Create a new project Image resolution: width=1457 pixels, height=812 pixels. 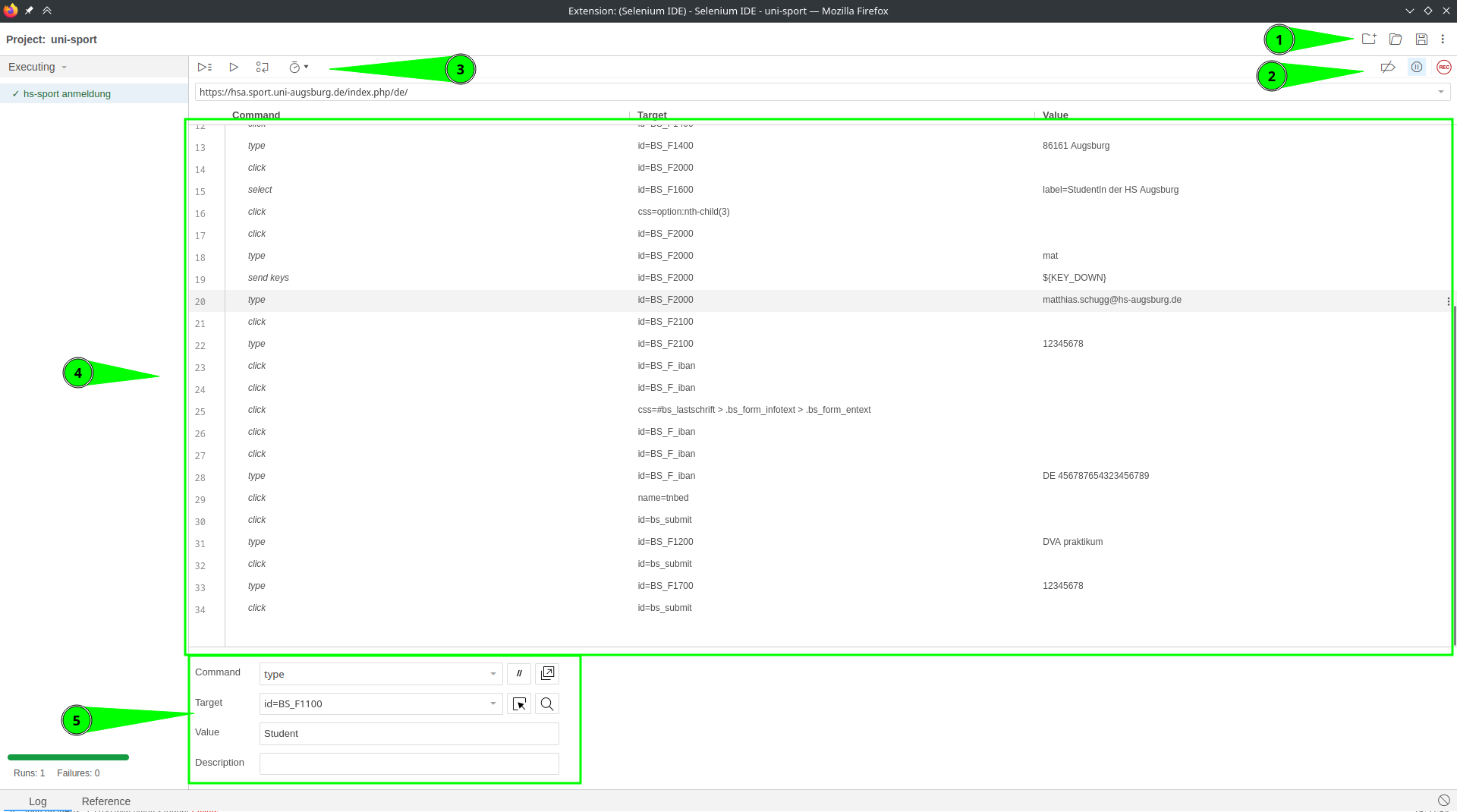(1369, 39)
